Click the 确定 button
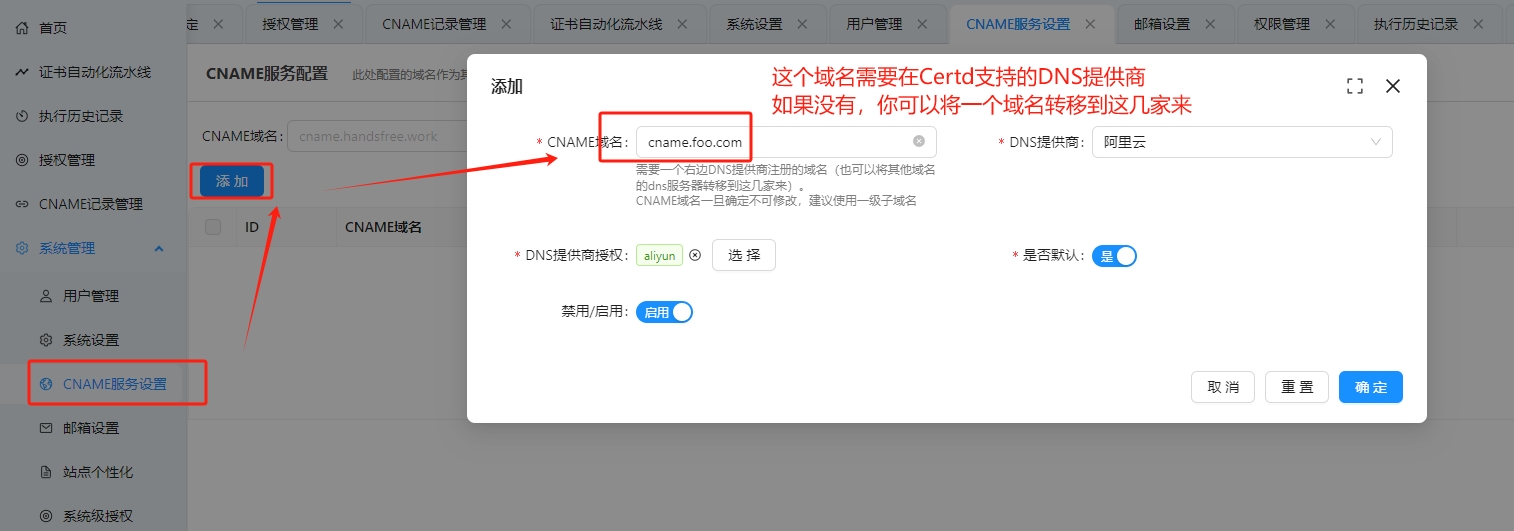The image size is (1514, 531). pyautogui.click(x=1370, y=387)
